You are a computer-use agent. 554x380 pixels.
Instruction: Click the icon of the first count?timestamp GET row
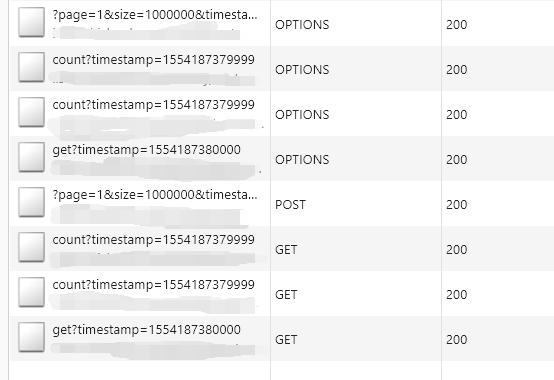tap(31, 247)
